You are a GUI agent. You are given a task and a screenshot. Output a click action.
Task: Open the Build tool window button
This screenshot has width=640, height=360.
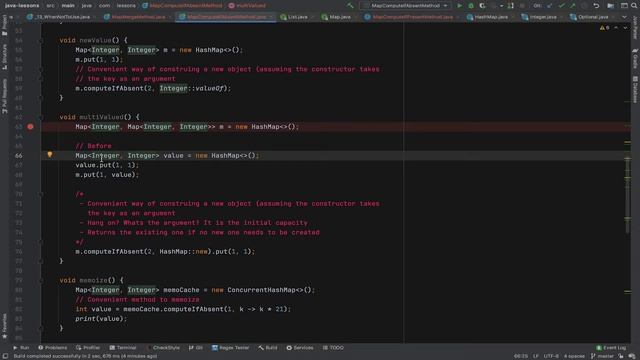click(x=268, y=348)
